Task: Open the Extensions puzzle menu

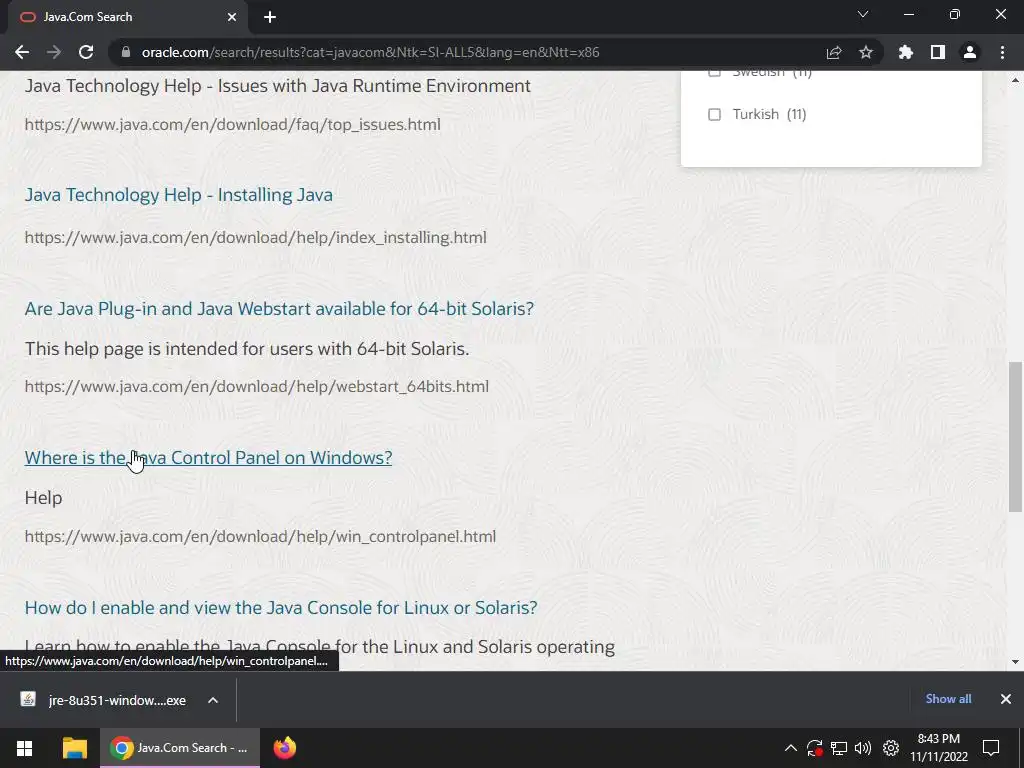Action: [x=906, y=52]
